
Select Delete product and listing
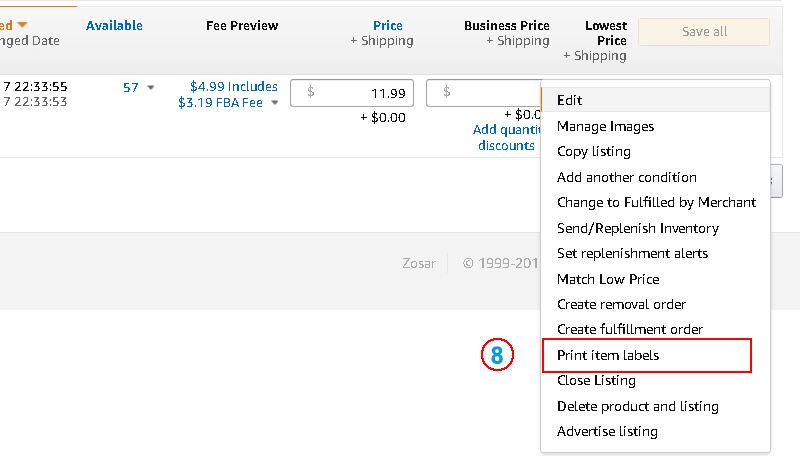pyautogui.click(x=638, y=406)
